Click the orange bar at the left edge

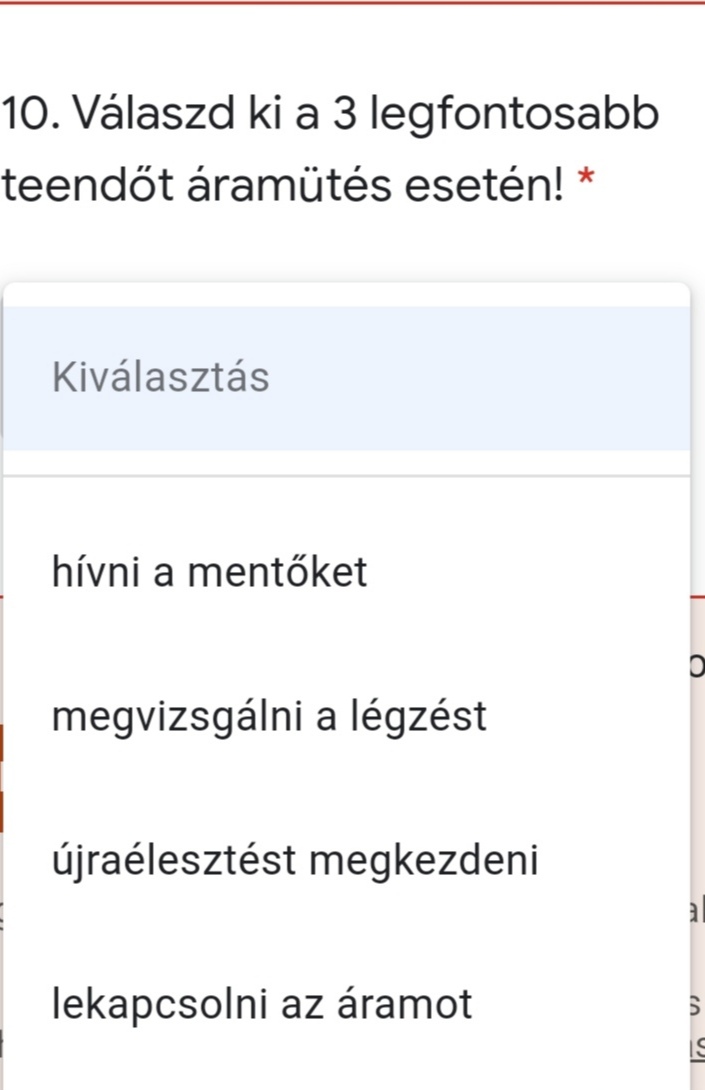(x=2, y=780)
